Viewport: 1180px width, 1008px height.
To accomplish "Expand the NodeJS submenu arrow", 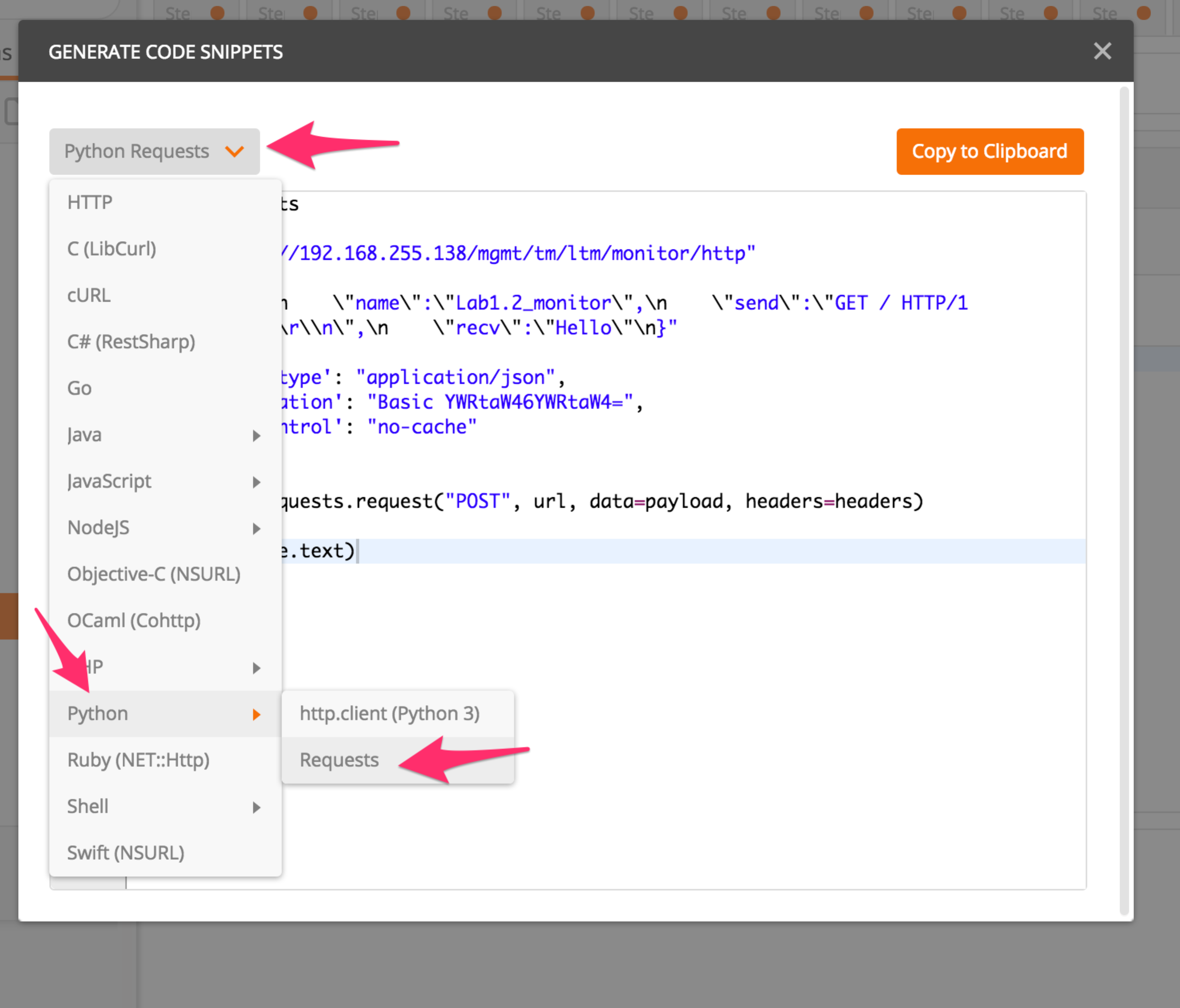I will 256,528.
